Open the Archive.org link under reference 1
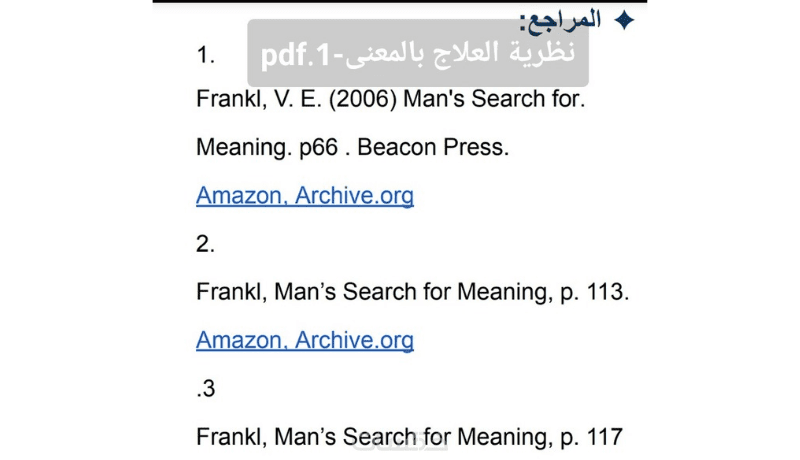800x460 pixels. point(355,195)
